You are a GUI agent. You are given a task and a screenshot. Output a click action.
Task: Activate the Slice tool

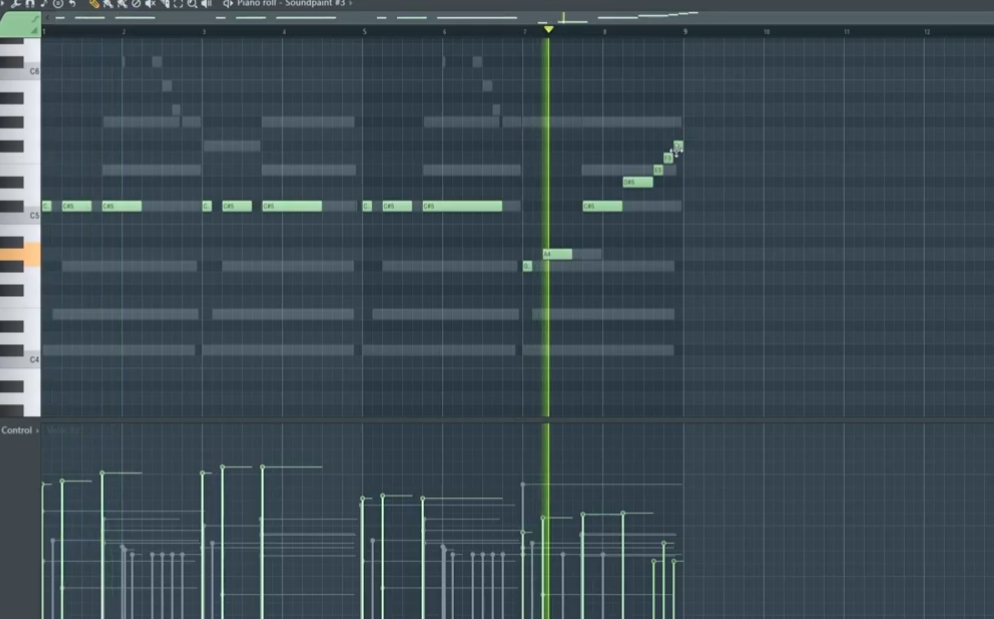point(164,3)
